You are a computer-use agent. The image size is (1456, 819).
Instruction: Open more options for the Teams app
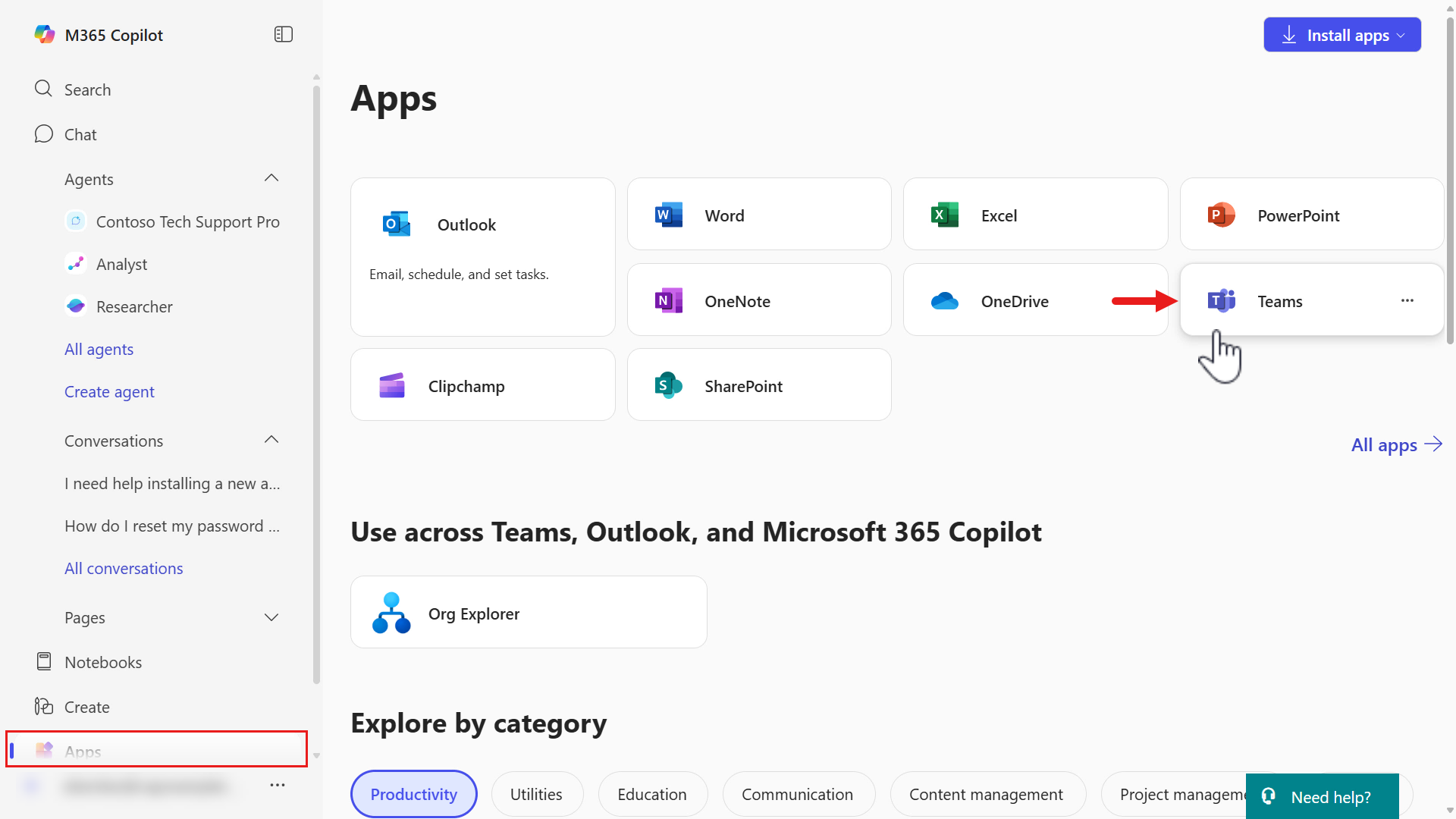pyautogui.click(x=1407, y=300)
